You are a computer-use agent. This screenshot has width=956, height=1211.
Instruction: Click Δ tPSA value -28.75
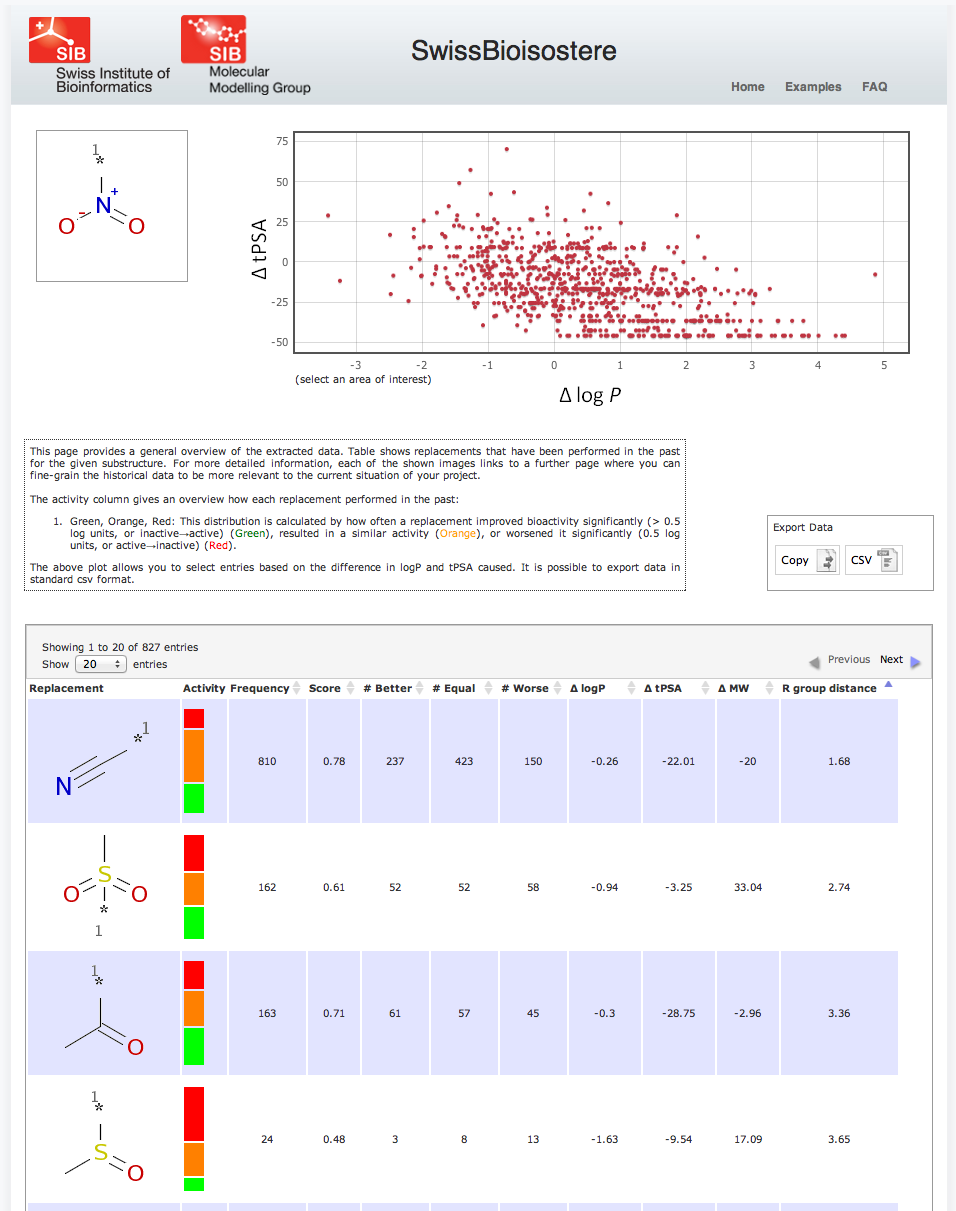[x=678, y=1013]
